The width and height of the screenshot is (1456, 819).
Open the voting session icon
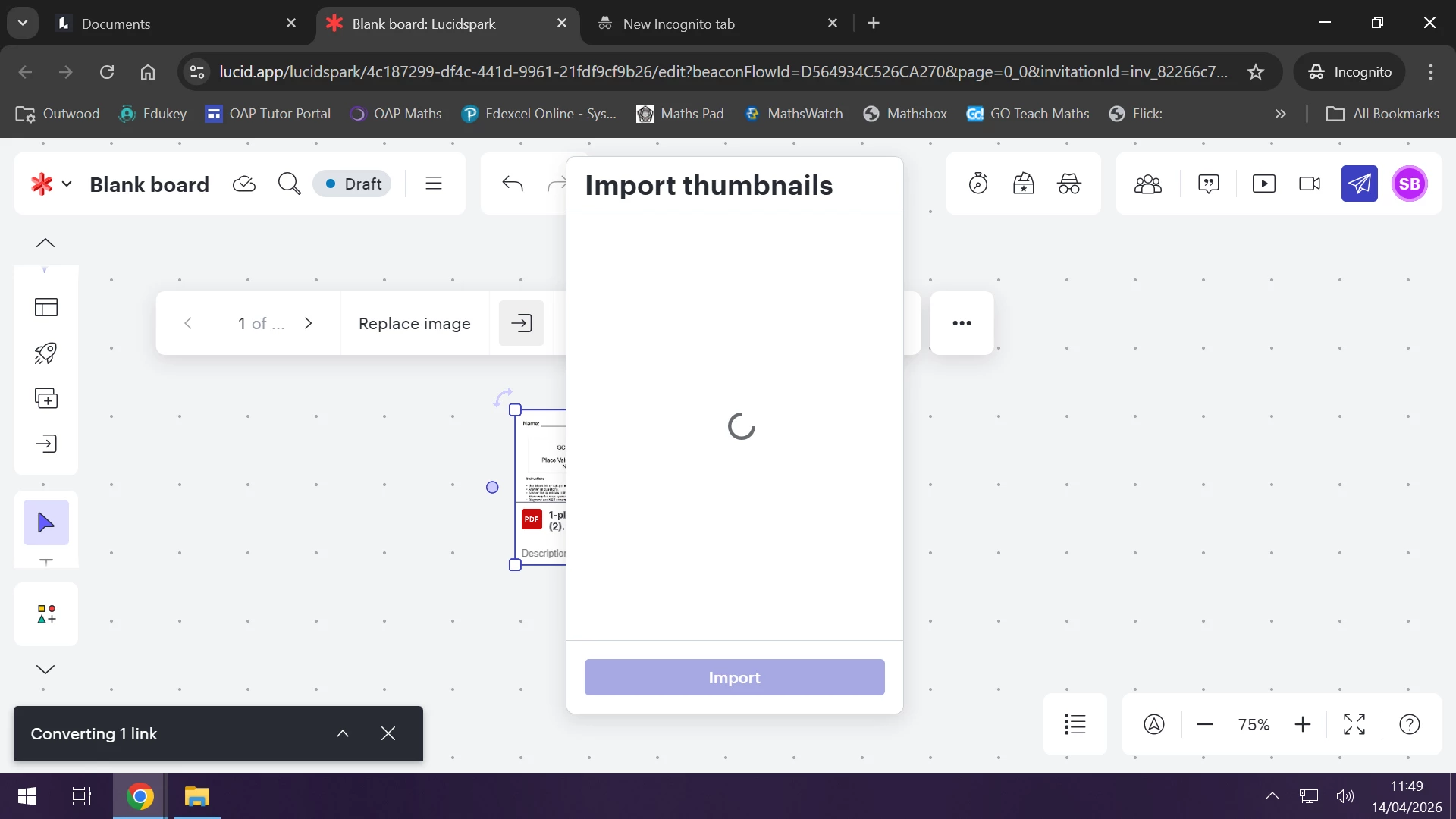(x=1024, y=184)
